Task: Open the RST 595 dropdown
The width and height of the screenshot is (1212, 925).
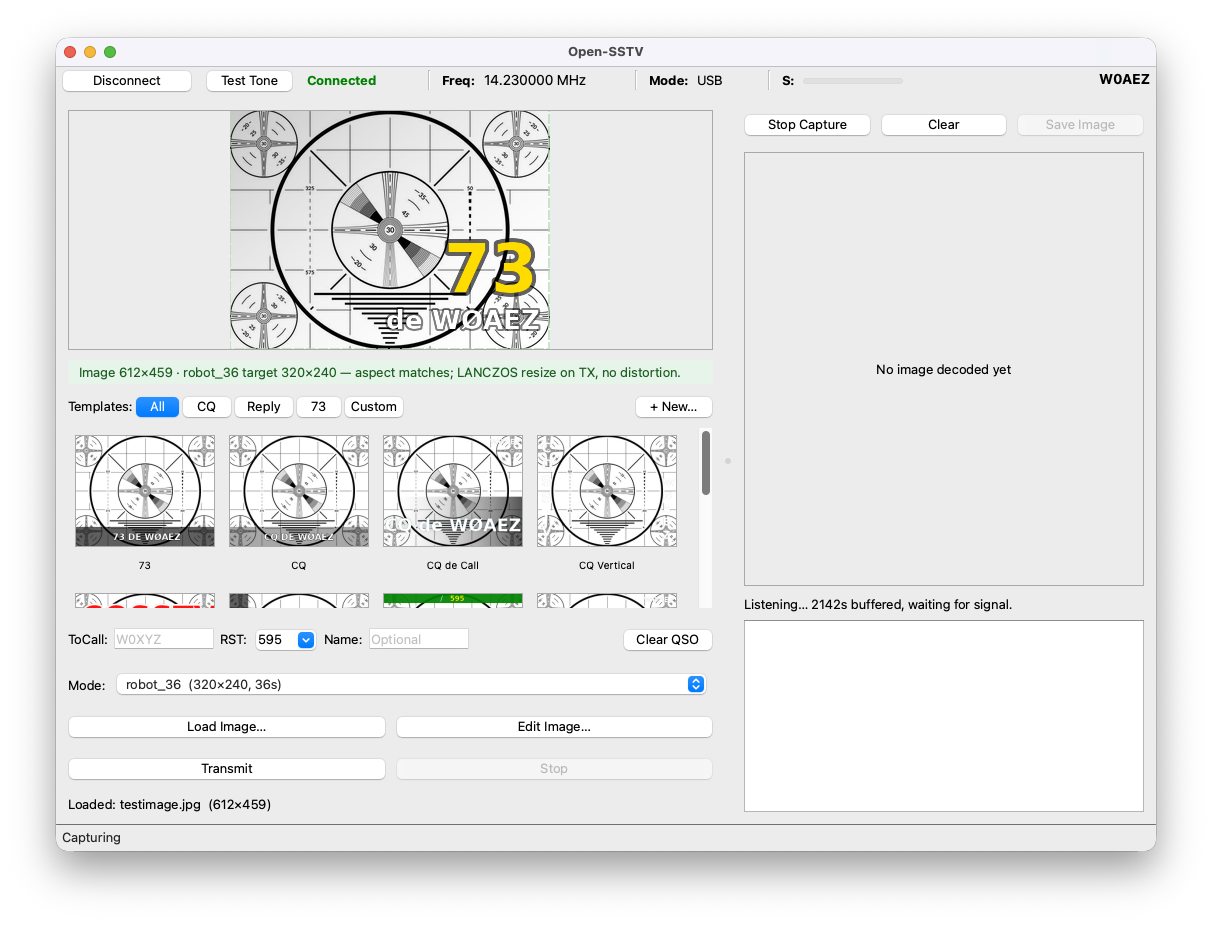Action: [286, 640]
